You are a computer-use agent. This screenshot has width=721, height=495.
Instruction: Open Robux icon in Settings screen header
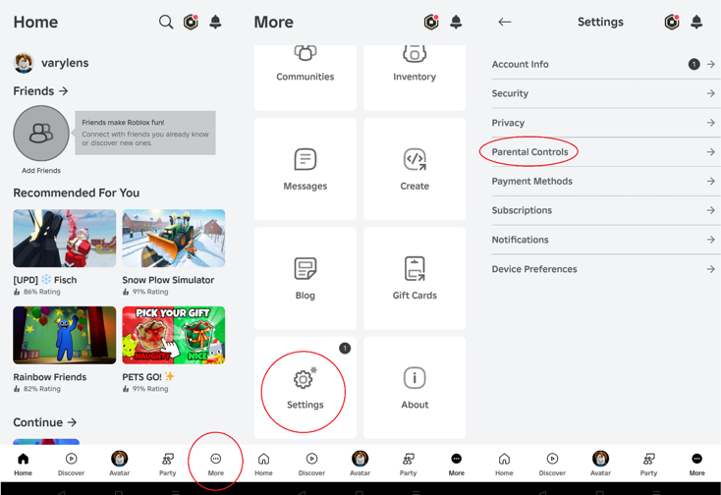[x=672, y=22]
